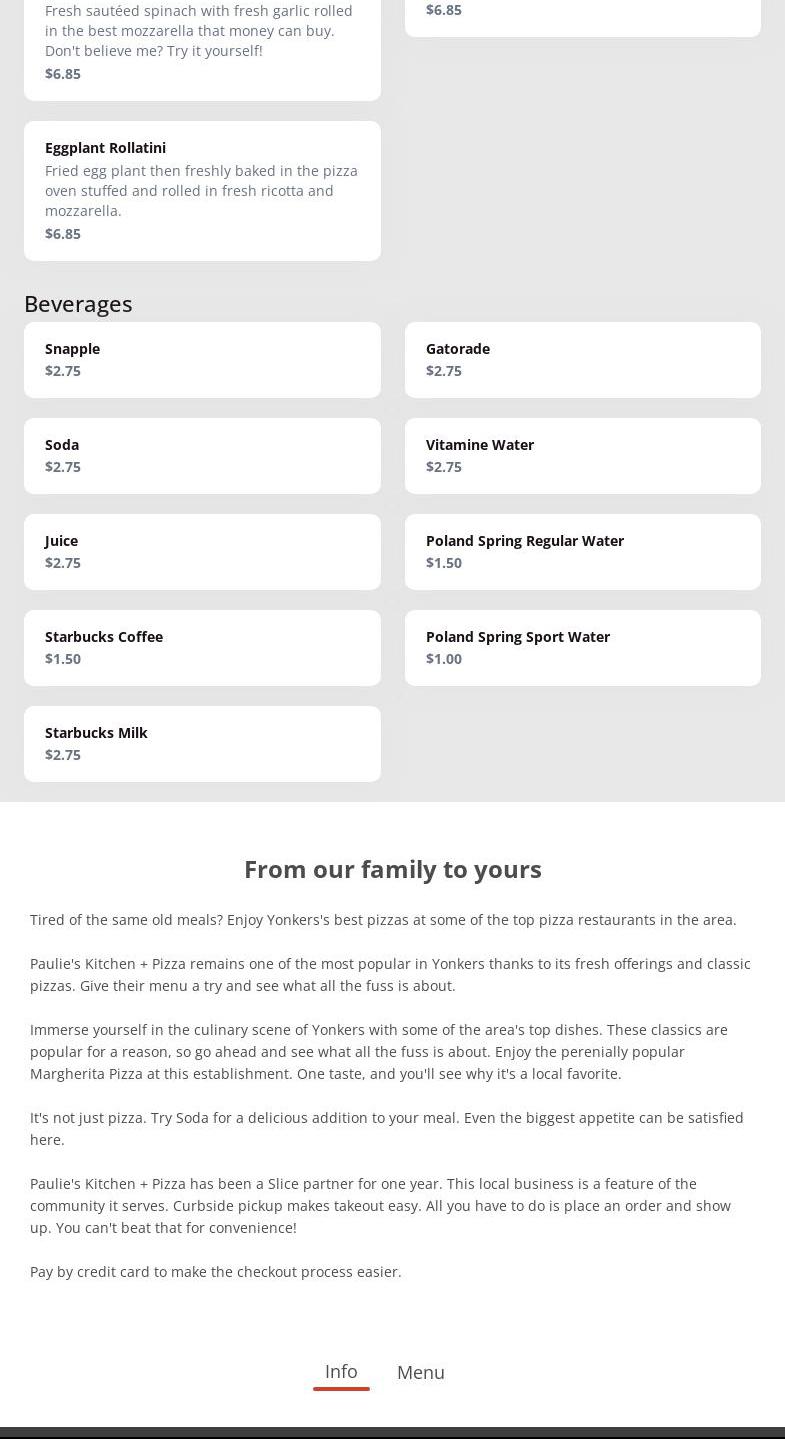This screenshot has height=1439, width=785.
Task: Click the "Pay by credit card" text line
Action: pos(216,1272)
